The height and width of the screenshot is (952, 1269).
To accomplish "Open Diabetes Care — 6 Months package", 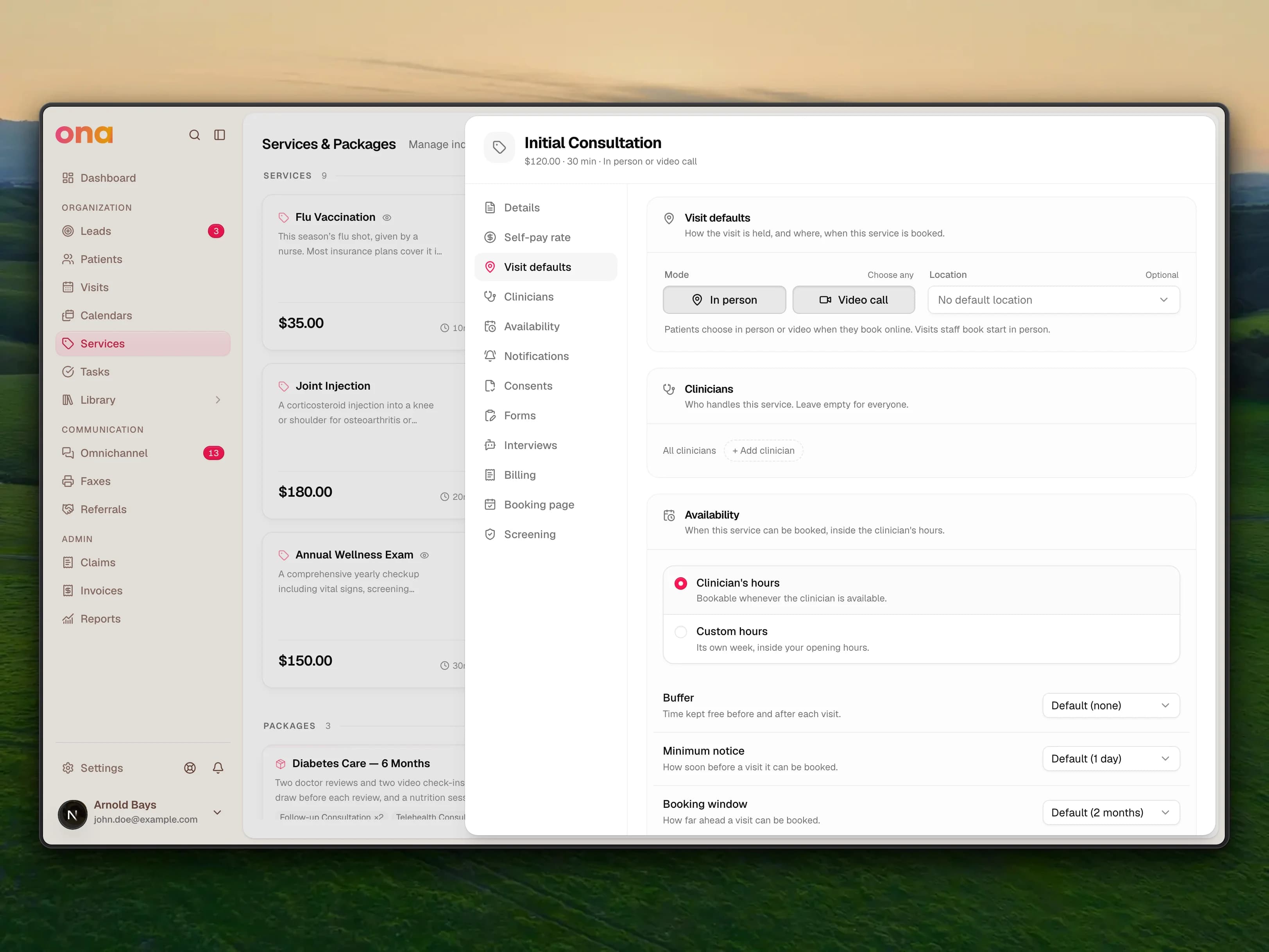I will (x=364, y=783).
